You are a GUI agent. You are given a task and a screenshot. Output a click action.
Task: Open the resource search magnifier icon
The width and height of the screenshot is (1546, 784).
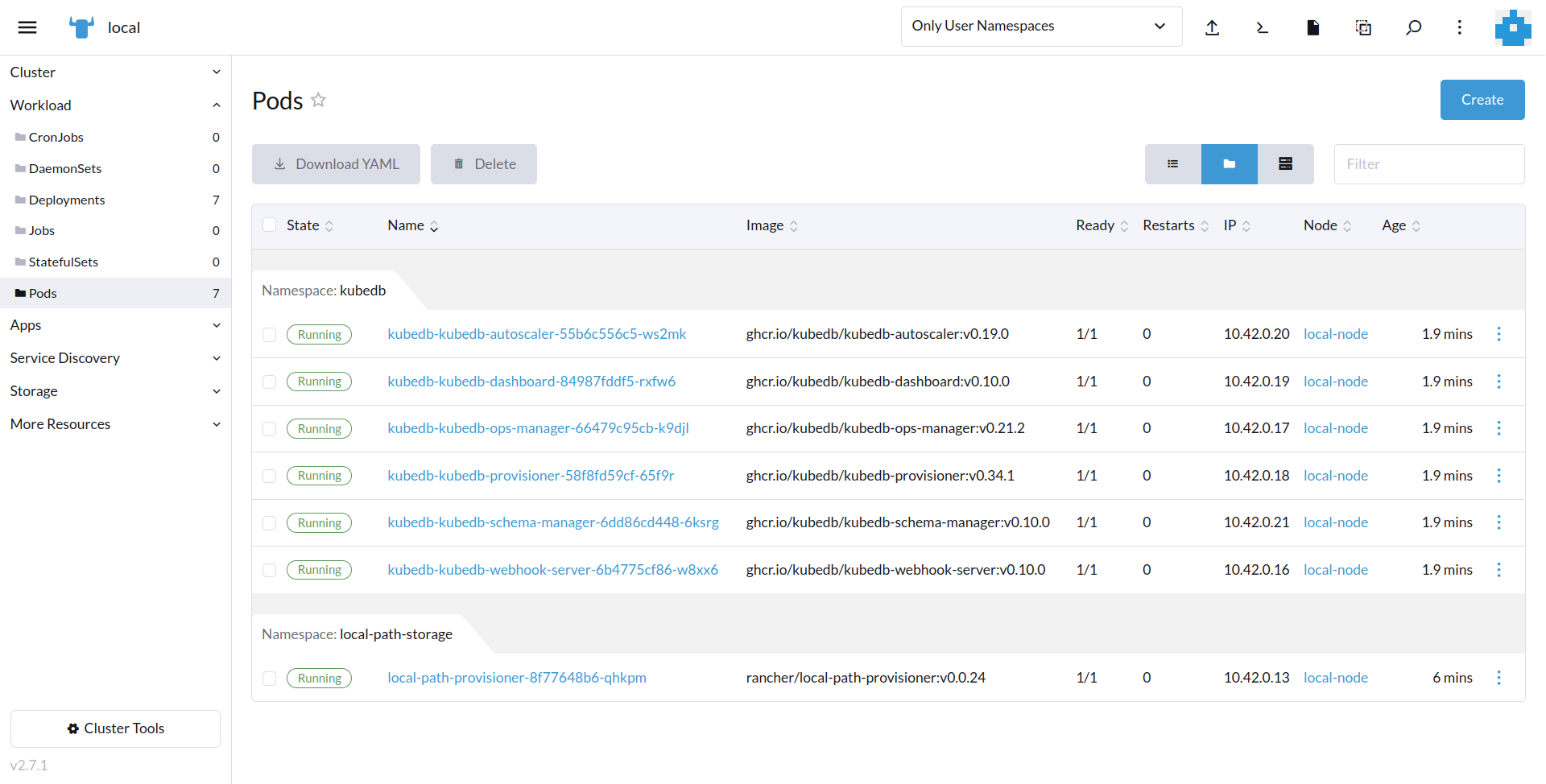click(1413, 27)
